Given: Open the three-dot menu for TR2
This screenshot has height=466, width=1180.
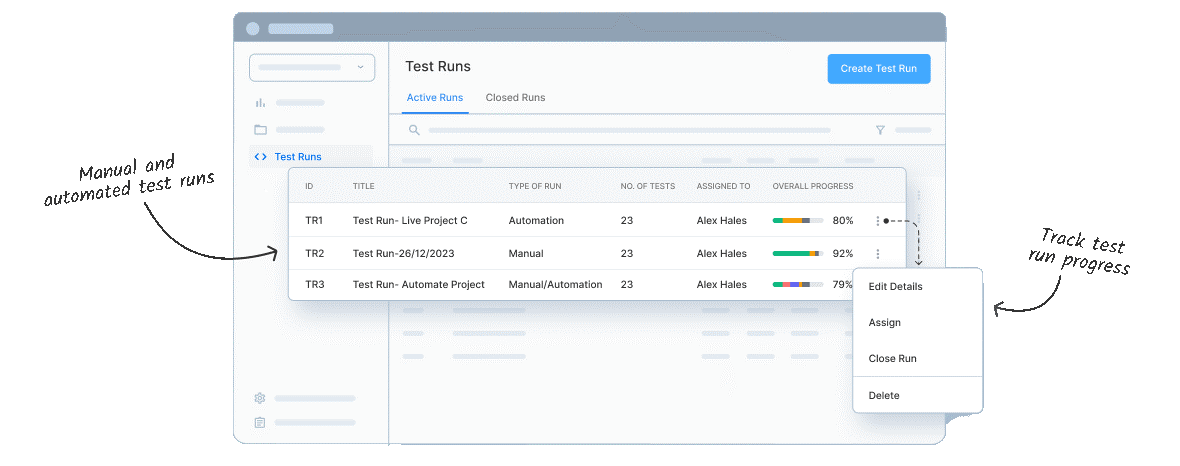Looking at the screenshot, I should coord(877,254).
